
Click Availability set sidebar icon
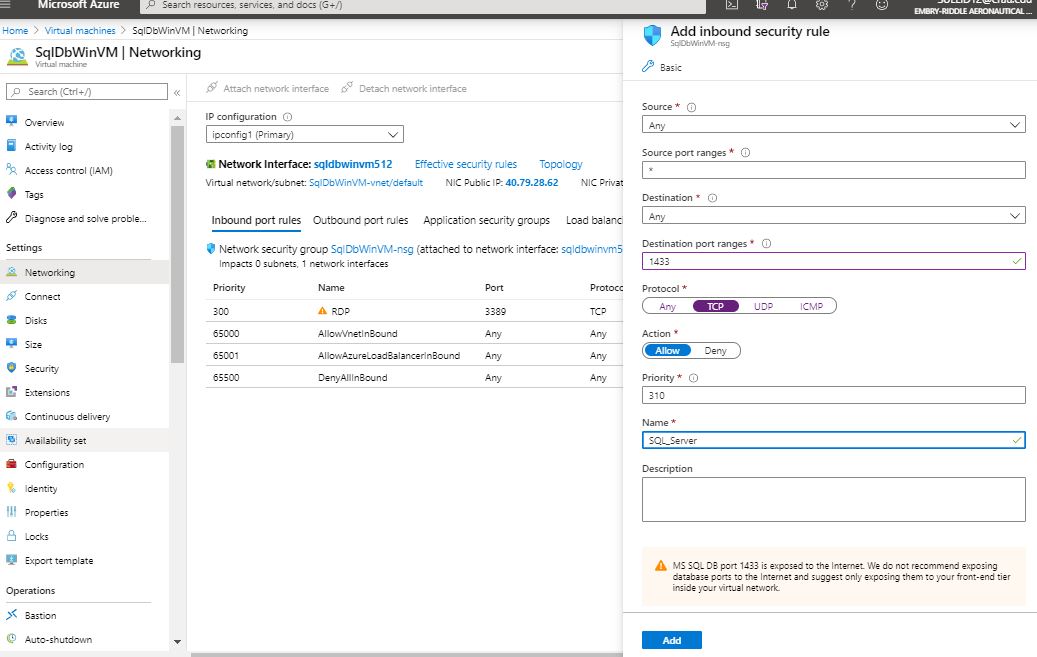point(11,440)
